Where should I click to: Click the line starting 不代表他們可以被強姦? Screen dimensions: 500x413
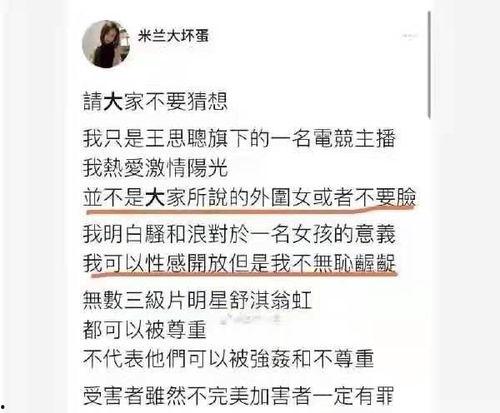(229, 359)
